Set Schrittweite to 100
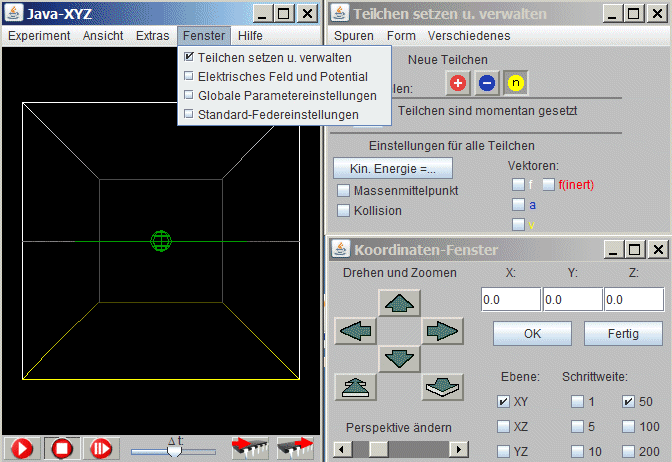 (x=628, y=426)
